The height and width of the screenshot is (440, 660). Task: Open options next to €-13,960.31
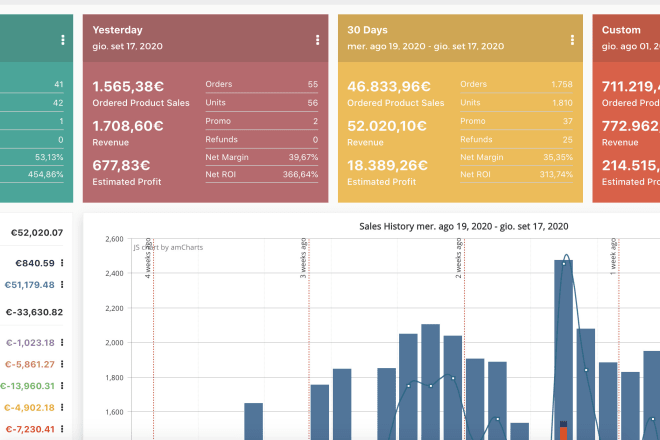point(62,386)
